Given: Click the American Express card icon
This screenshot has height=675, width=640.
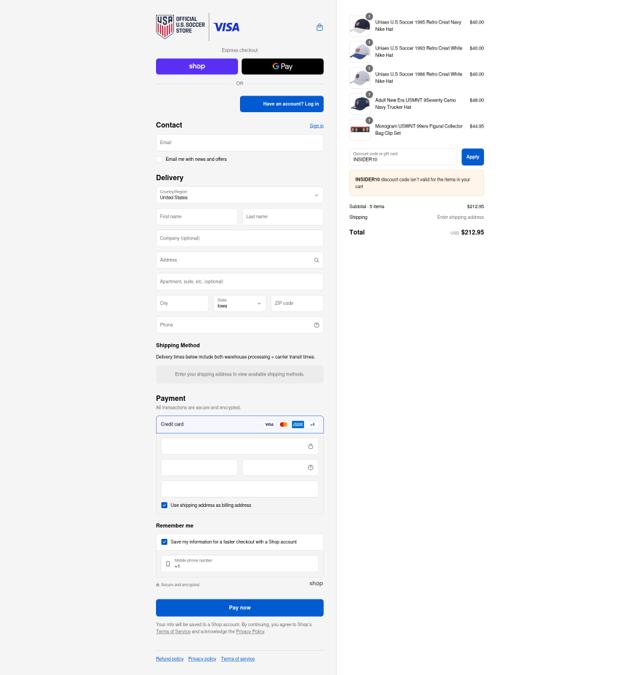Looking at the screenshot, I should click(298, 424).
